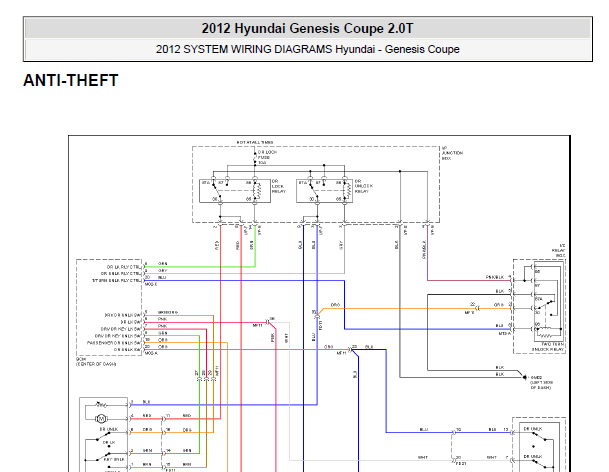
Task: Click the "DR LOCK FUSE 10A" label
Action: tap(267, 157)
